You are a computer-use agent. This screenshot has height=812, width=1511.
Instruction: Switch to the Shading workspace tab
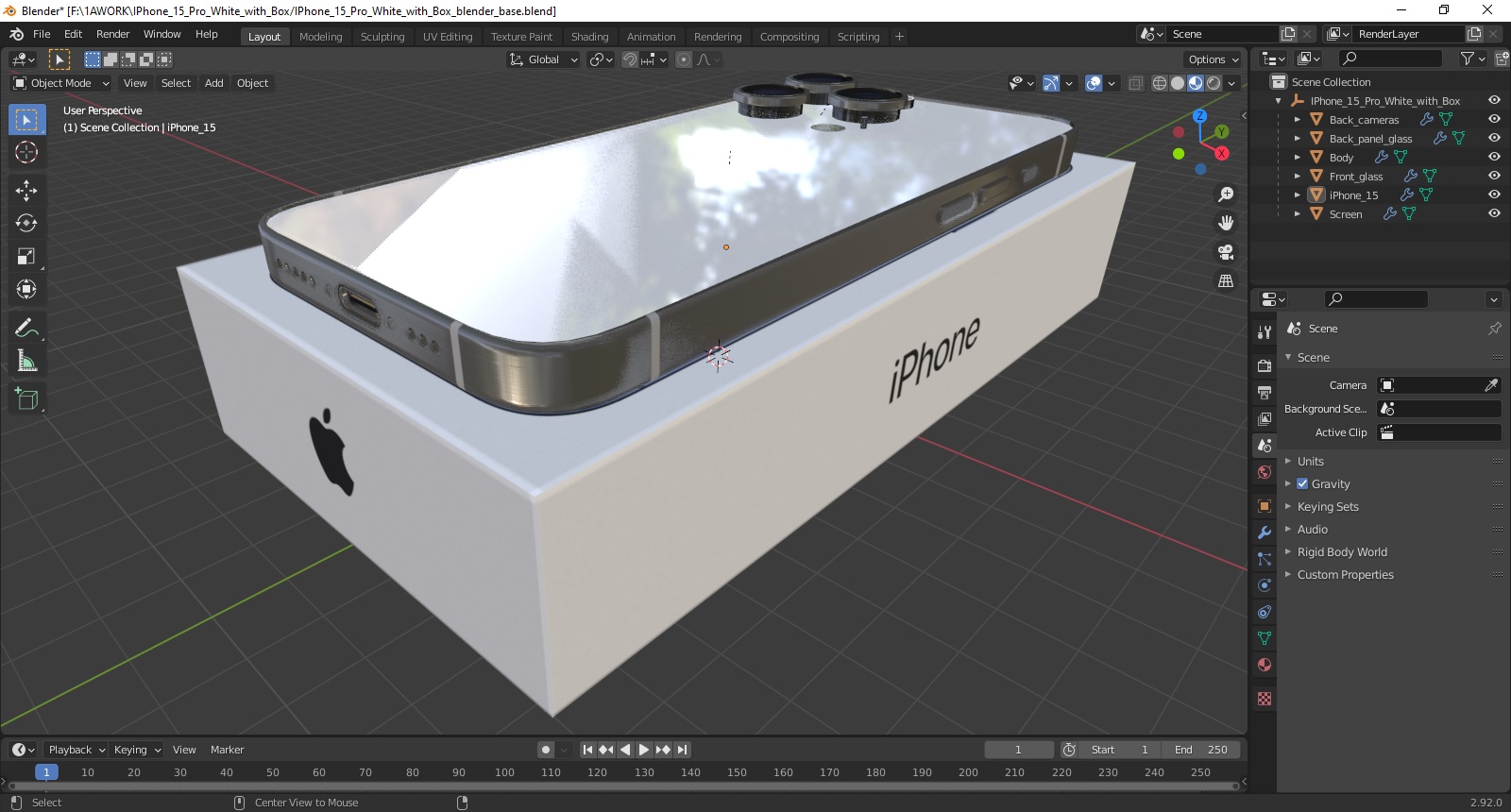pyautogui.click(x=589, y=37)
